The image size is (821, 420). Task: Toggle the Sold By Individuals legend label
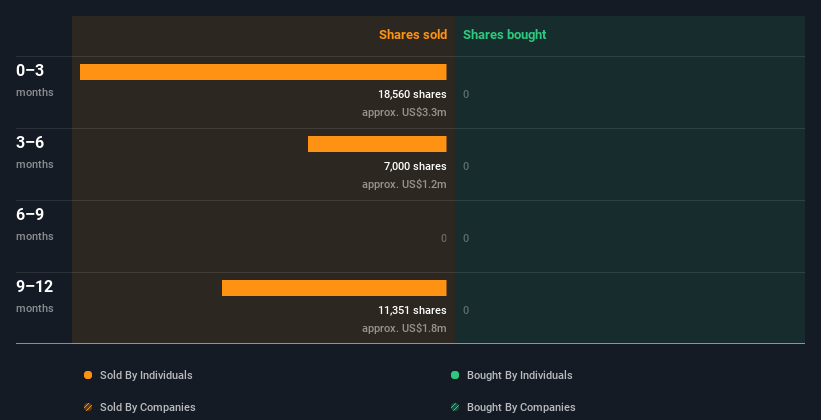point(146,375)
